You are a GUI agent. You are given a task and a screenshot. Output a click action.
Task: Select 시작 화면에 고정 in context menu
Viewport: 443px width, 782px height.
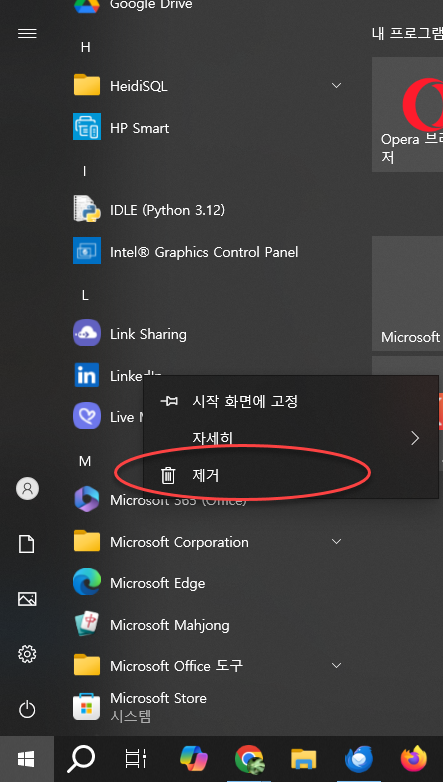click(291, 401)
